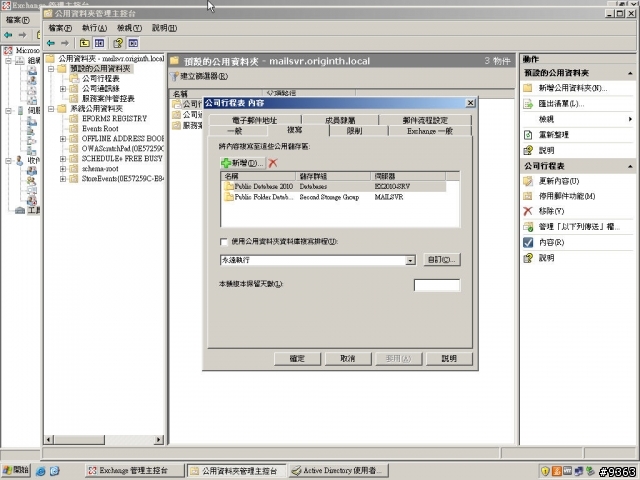Toggle the show/hide console tree toolbar icon

(99, 43)
